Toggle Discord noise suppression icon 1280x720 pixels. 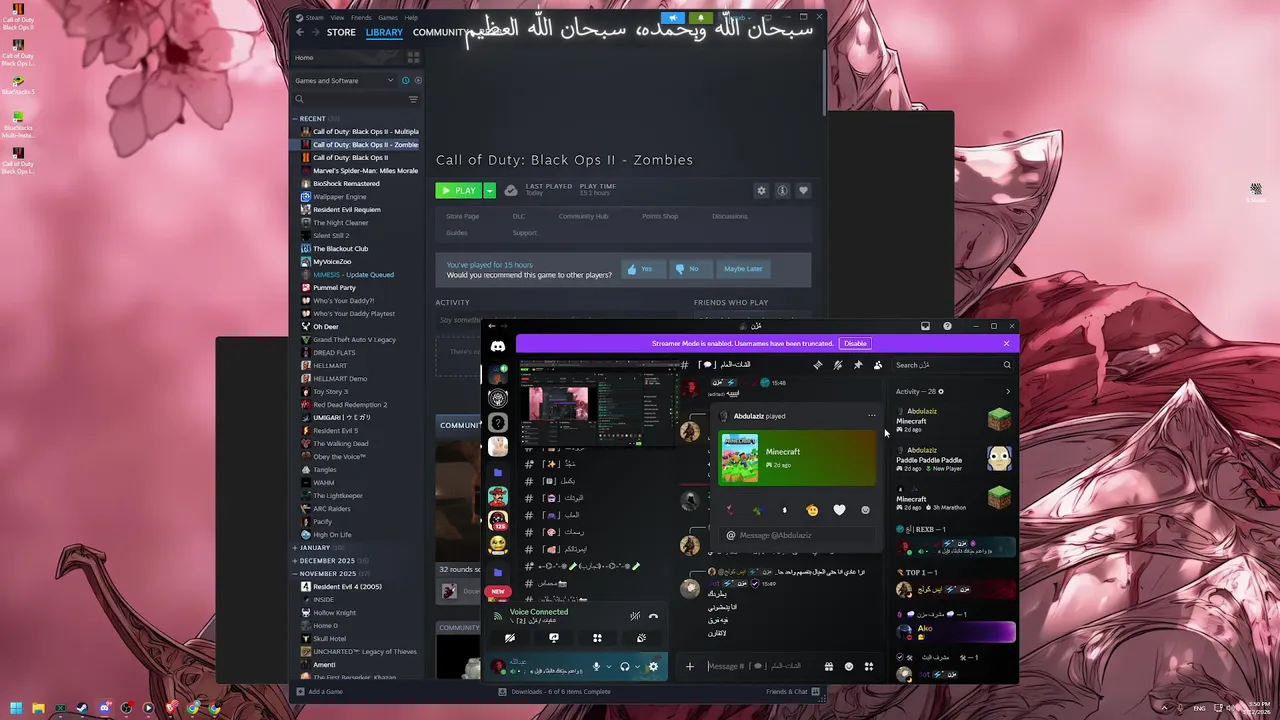coord(634,616)
